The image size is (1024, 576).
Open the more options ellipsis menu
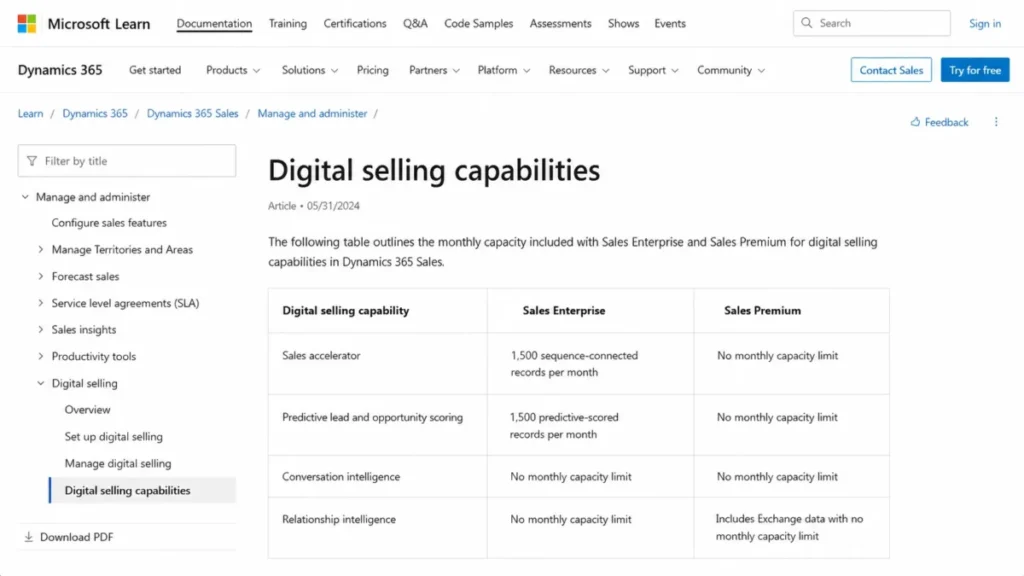tap(996, 122)
